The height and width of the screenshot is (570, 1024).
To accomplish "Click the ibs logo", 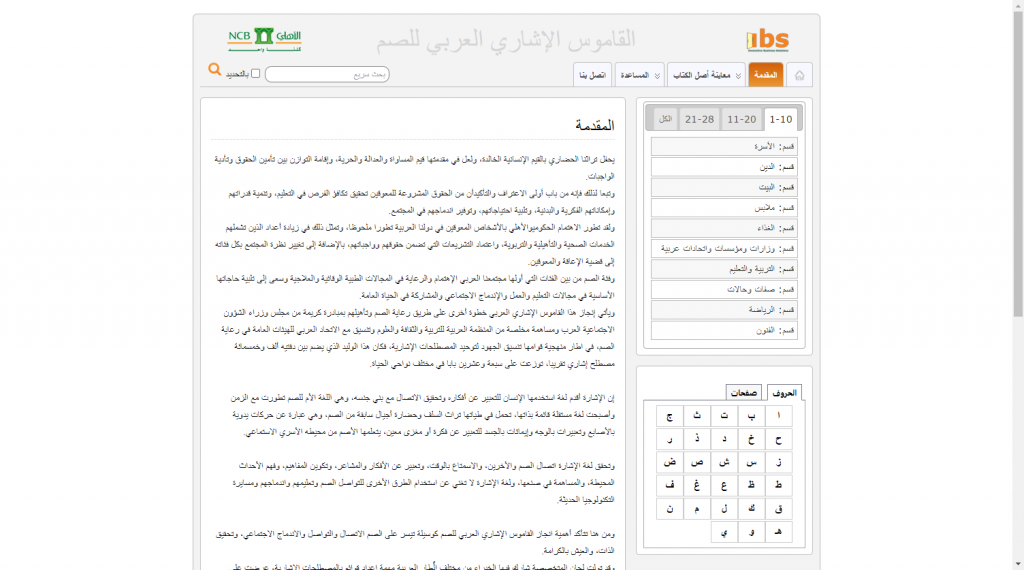I will [768, 40].
